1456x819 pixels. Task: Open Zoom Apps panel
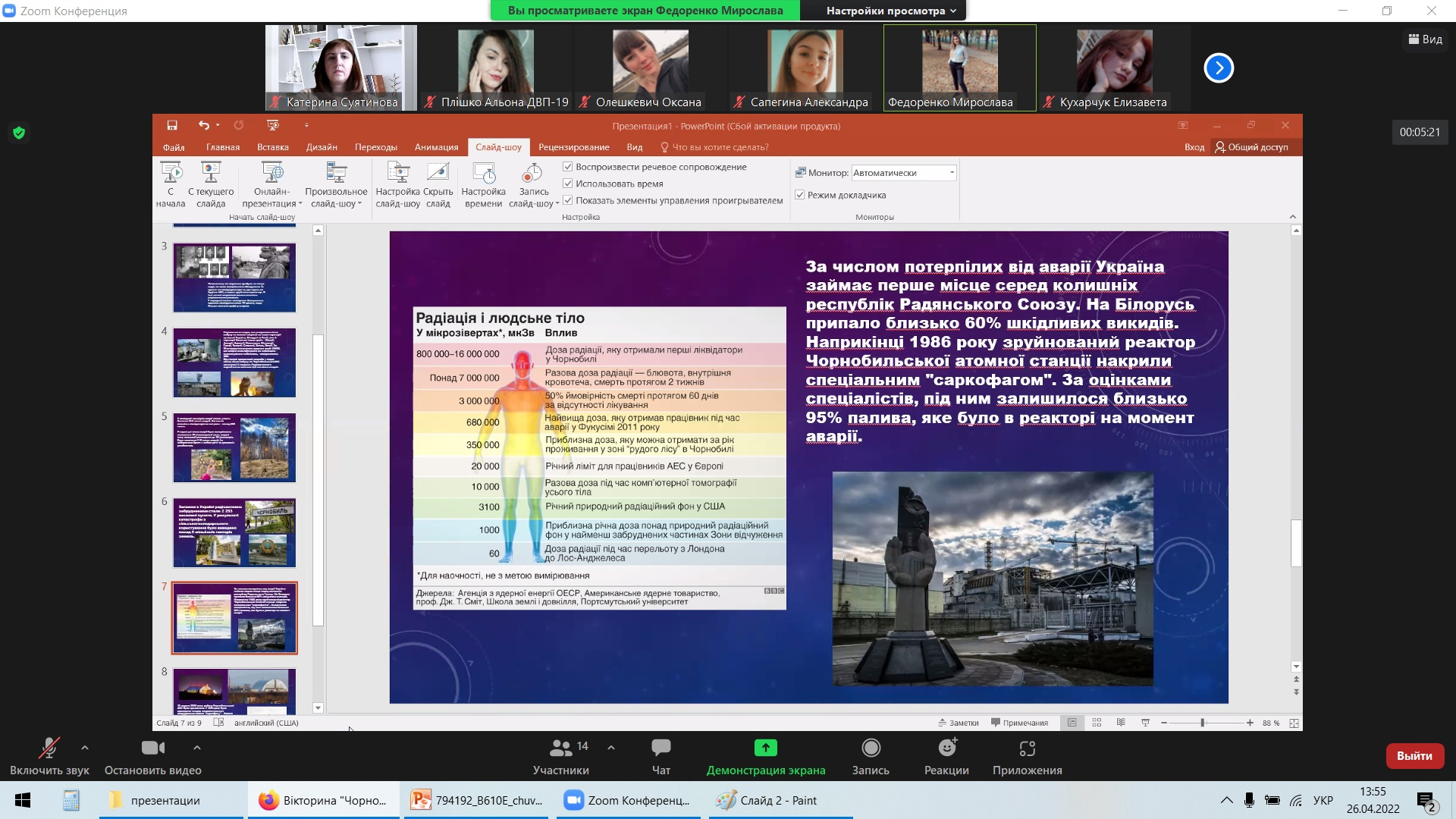(1028, 756)
